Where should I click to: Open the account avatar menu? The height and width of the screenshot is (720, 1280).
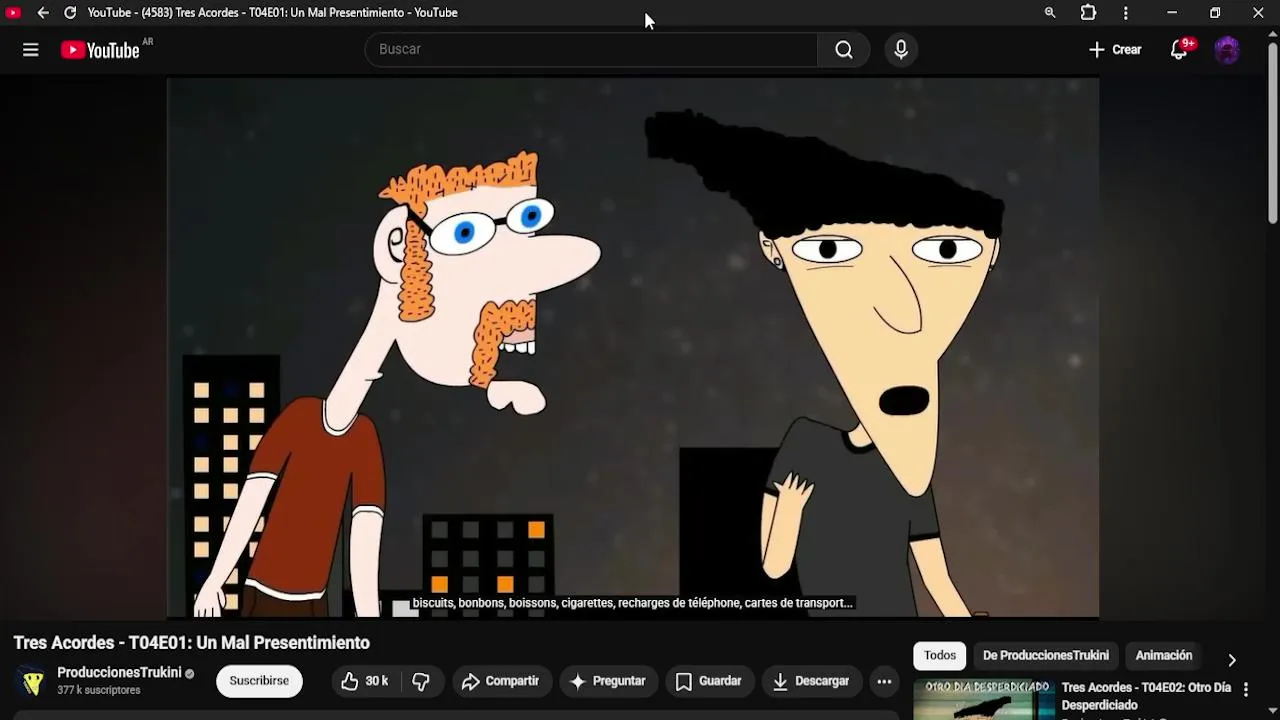click(x=1227, y=50)
